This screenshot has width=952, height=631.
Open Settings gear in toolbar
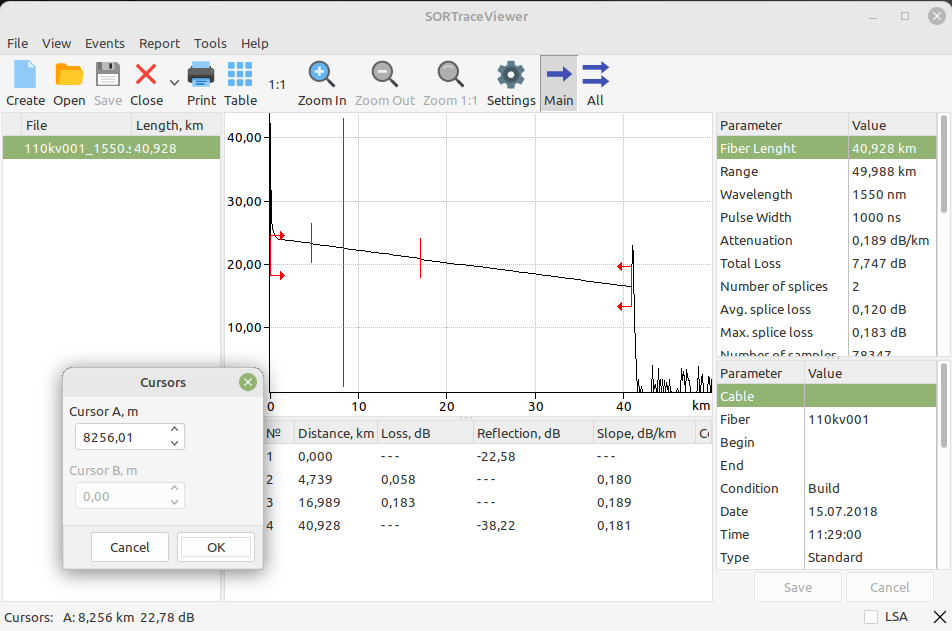point(511,76)
